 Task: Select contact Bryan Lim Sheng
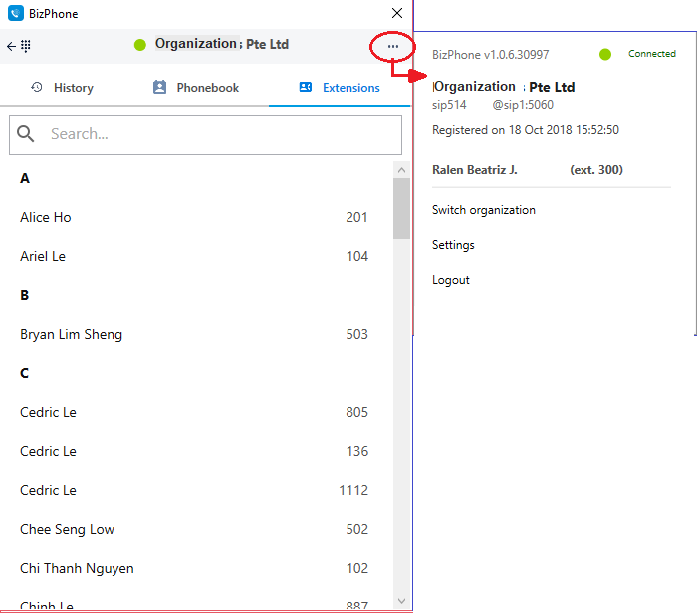pyautogui.click(x=71, y=334)
